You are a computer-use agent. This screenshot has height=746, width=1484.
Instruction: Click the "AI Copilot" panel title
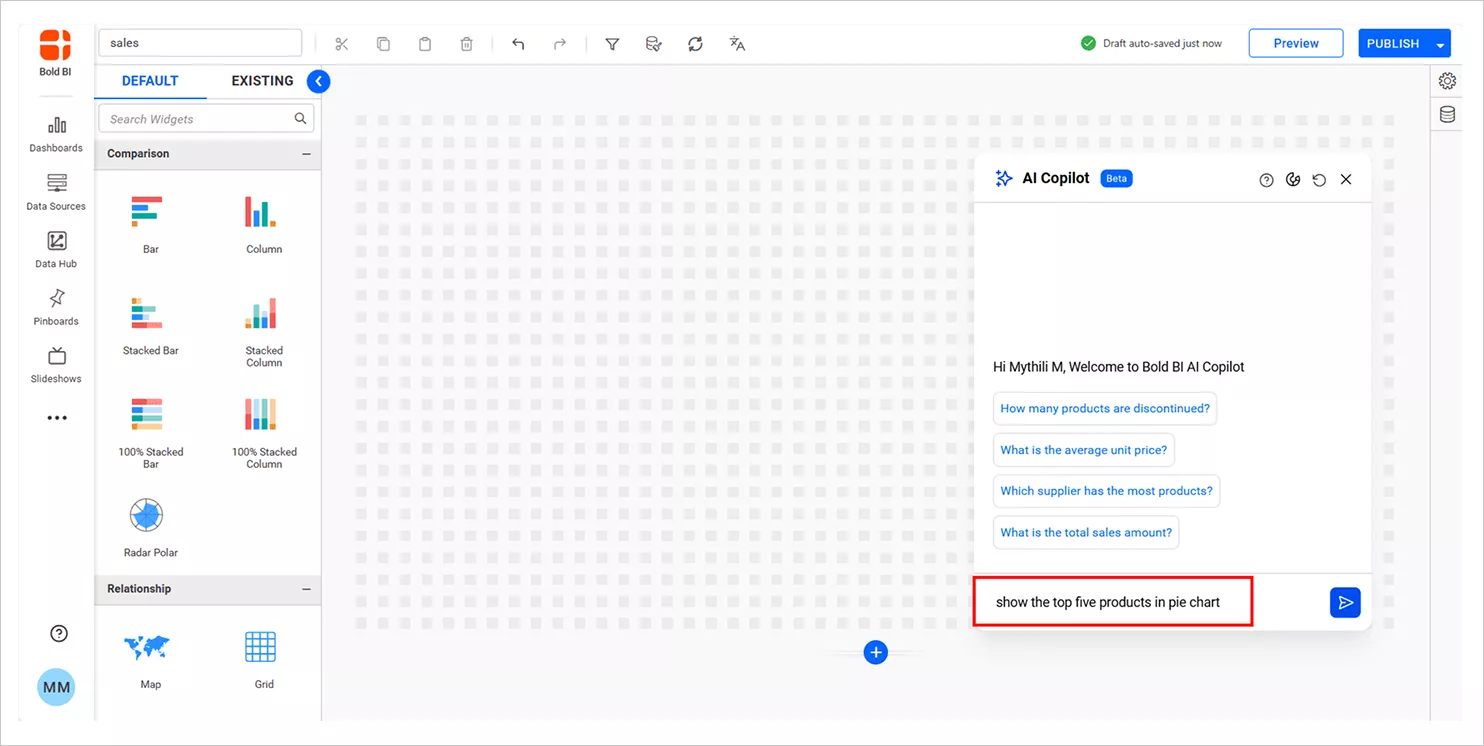pos(1056,178)
